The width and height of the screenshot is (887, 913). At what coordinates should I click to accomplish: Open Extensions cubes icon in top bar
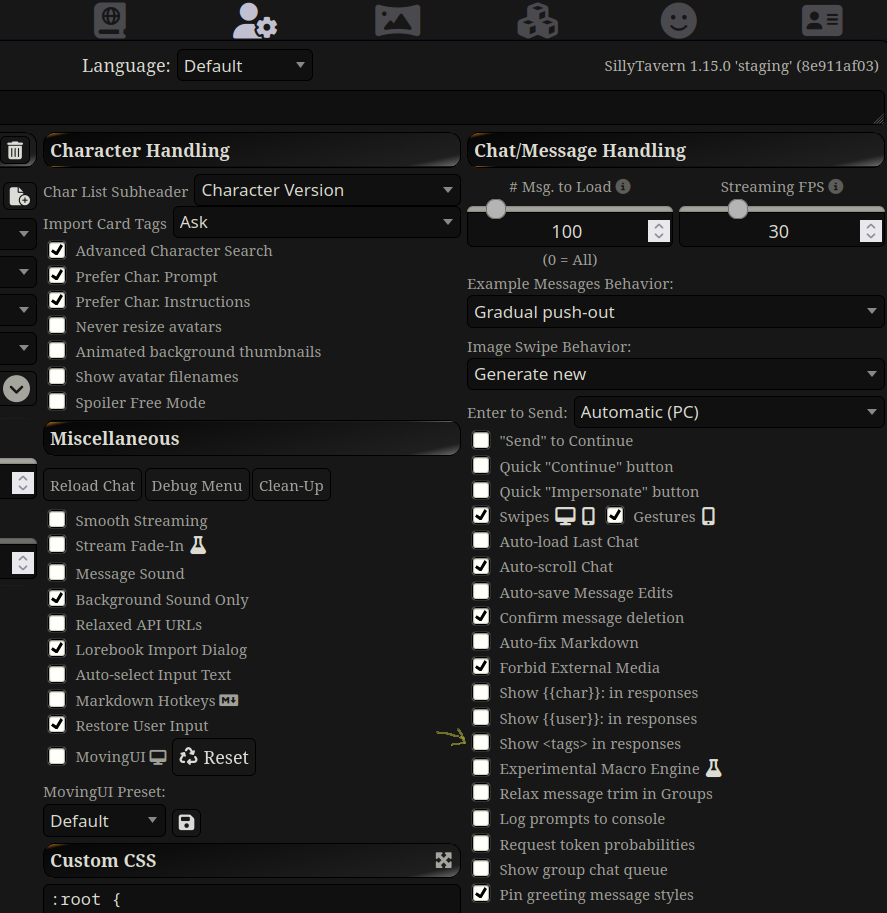click(538, 20)
